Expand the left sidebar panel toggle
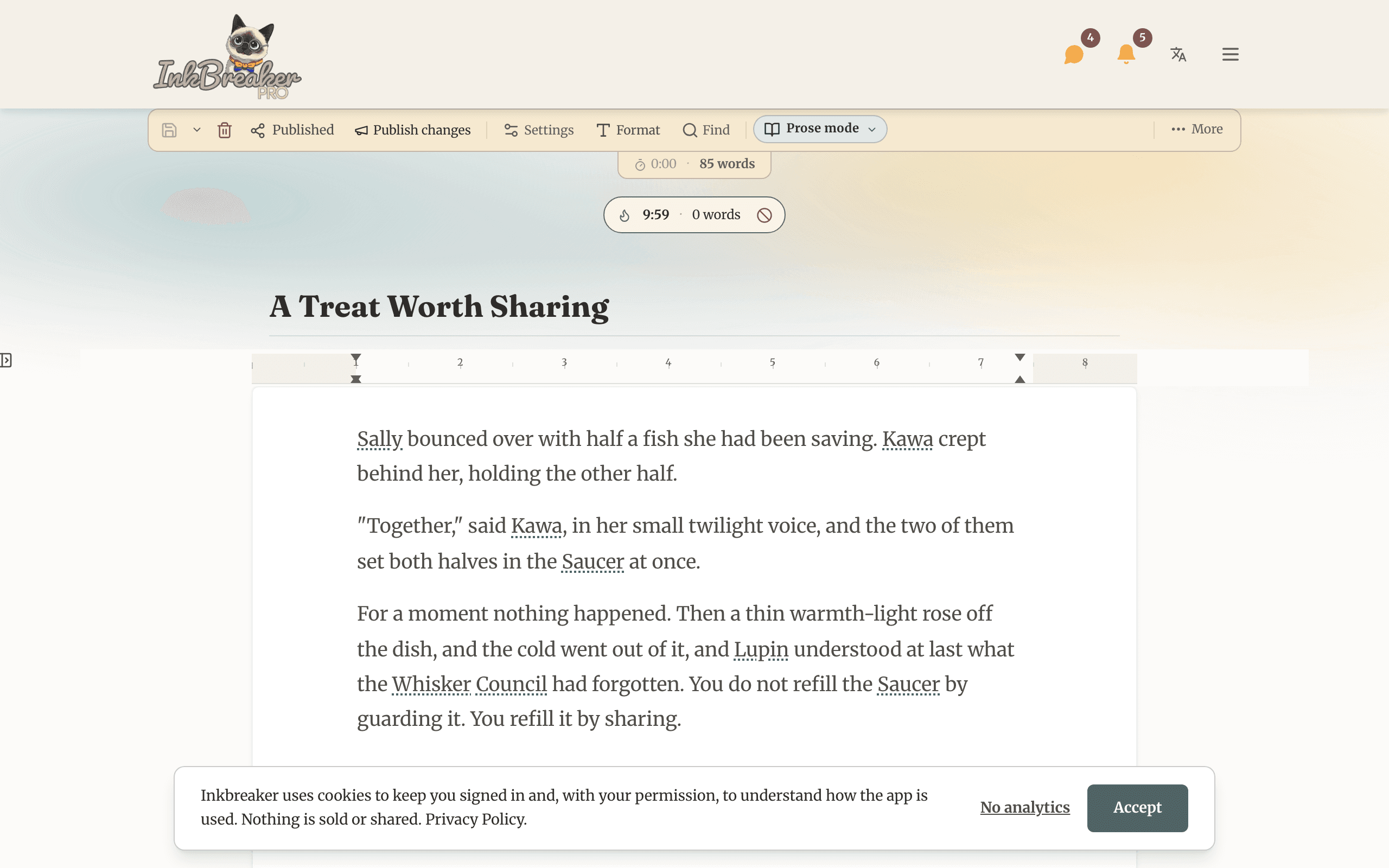 (x=6, y=361)
